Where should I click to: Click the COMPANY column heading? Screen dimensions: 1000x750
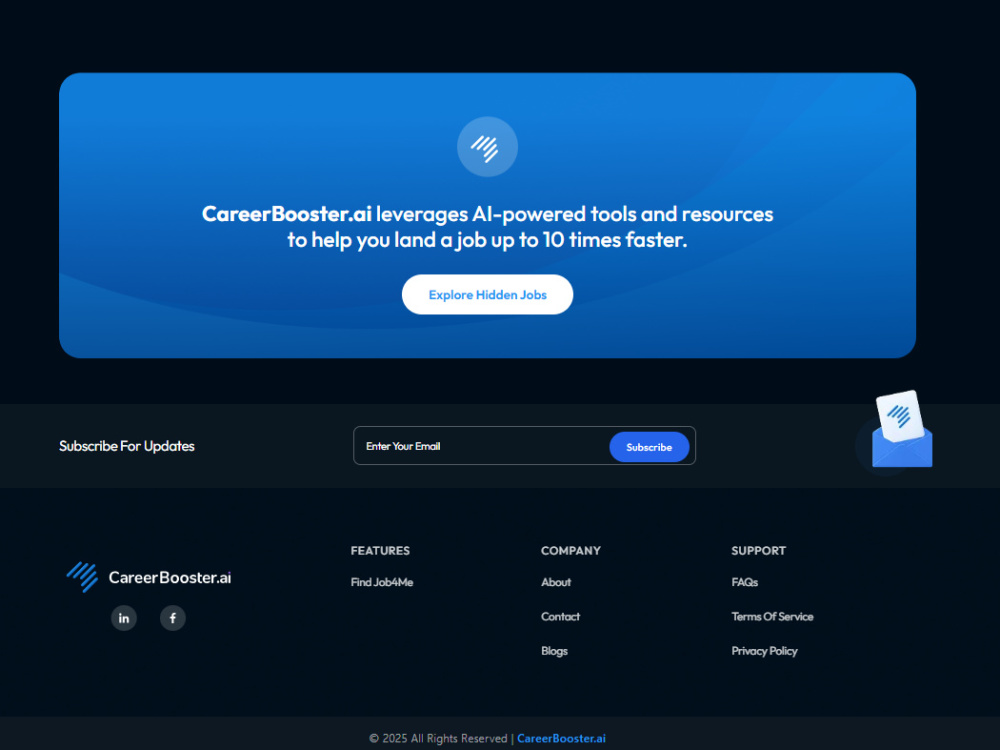click(x=571, y=550)
